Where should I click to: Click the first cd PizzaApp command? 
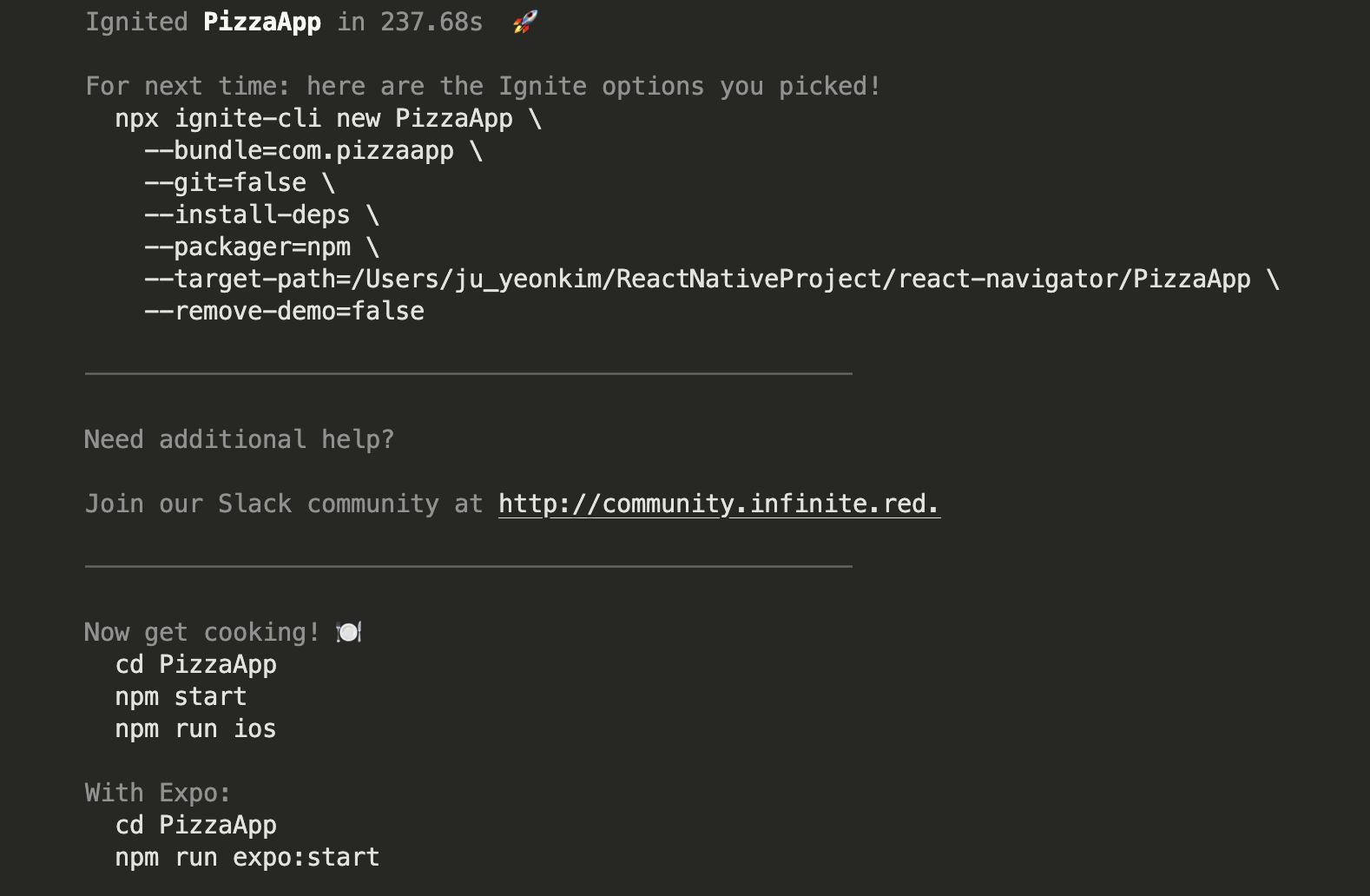196,665
